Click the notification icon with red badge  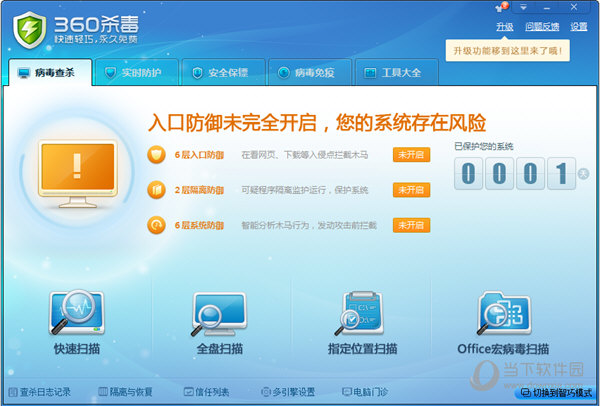click(502, 7)
